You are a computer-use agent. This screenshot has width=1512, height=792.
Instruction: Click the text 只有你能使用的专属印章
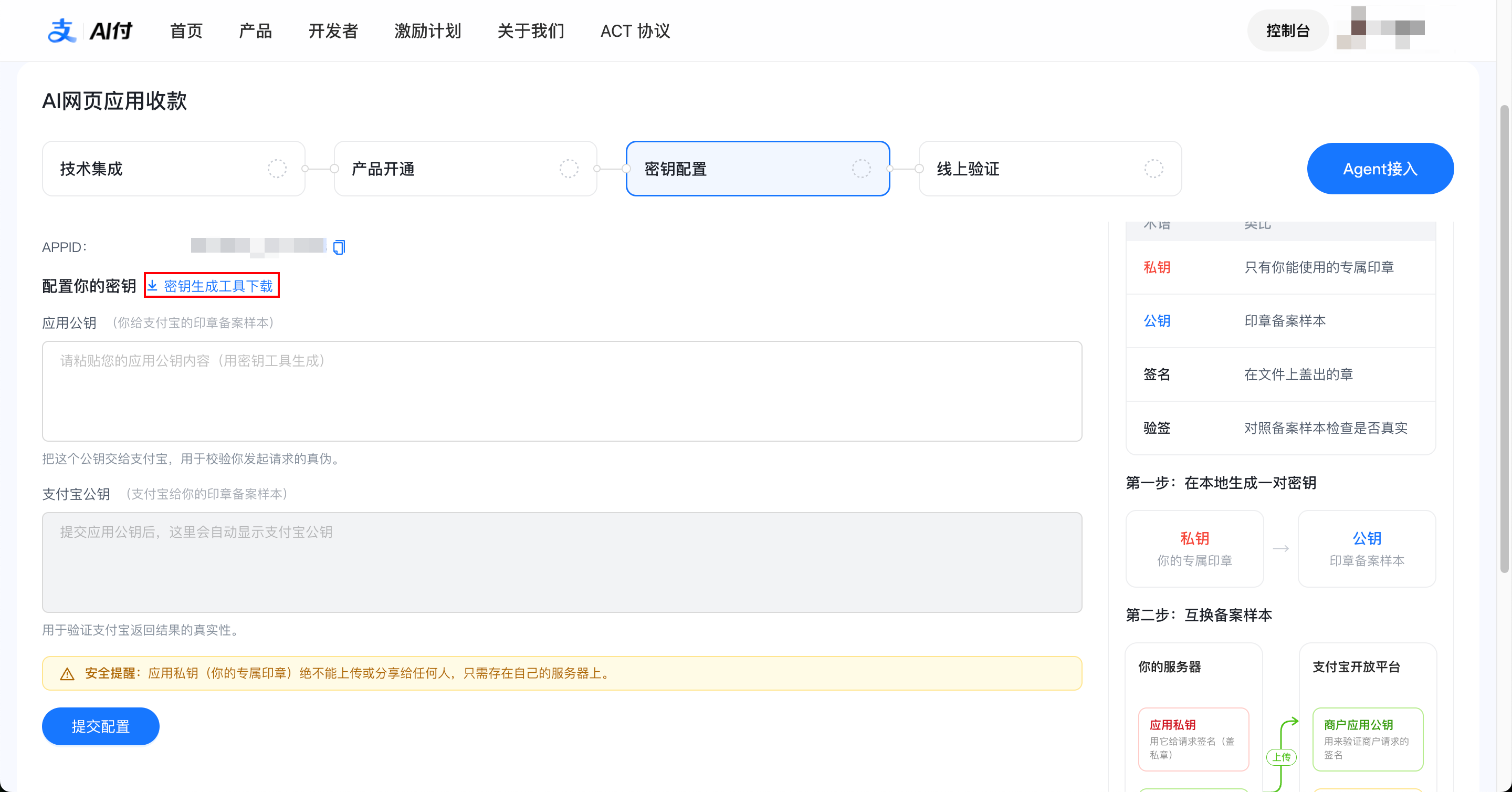point(1319,268)
